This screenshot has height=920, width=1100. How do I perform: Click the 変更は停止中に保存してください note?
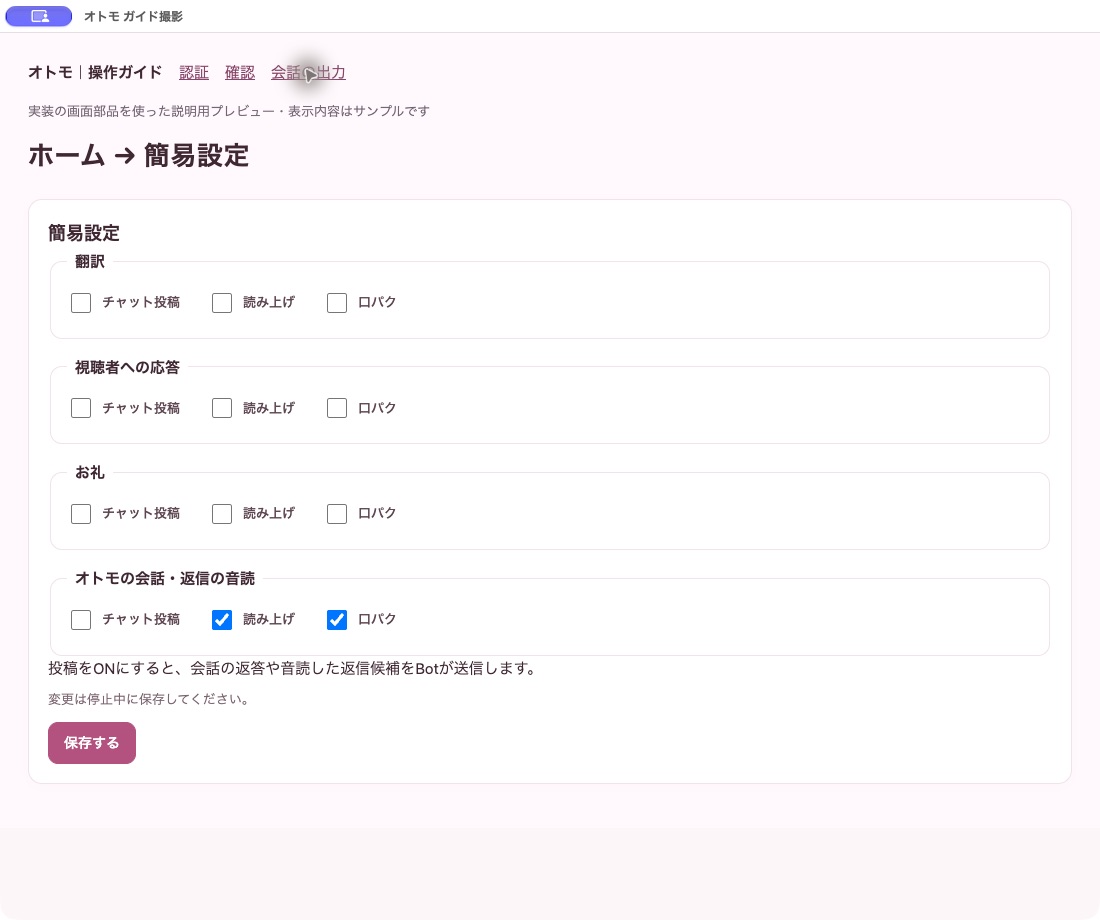coord(149,700)
